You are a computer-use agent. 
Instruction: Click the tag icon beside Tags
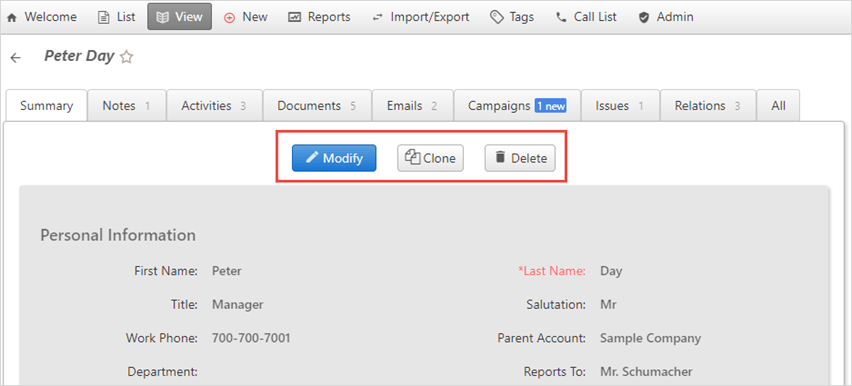click(497, 17)
